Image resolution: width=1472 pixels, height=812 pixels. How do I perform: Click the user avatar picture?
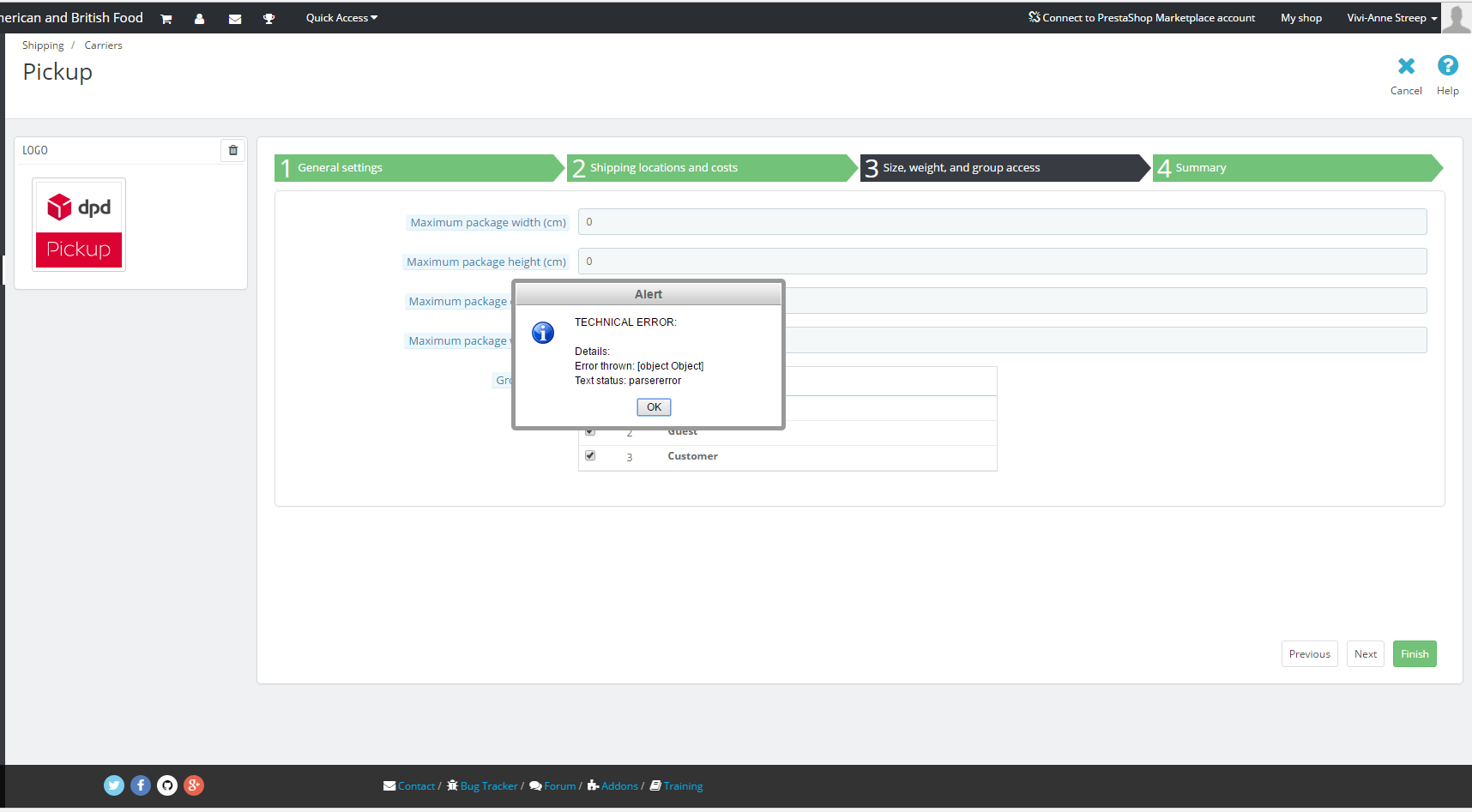(1456, 17)
